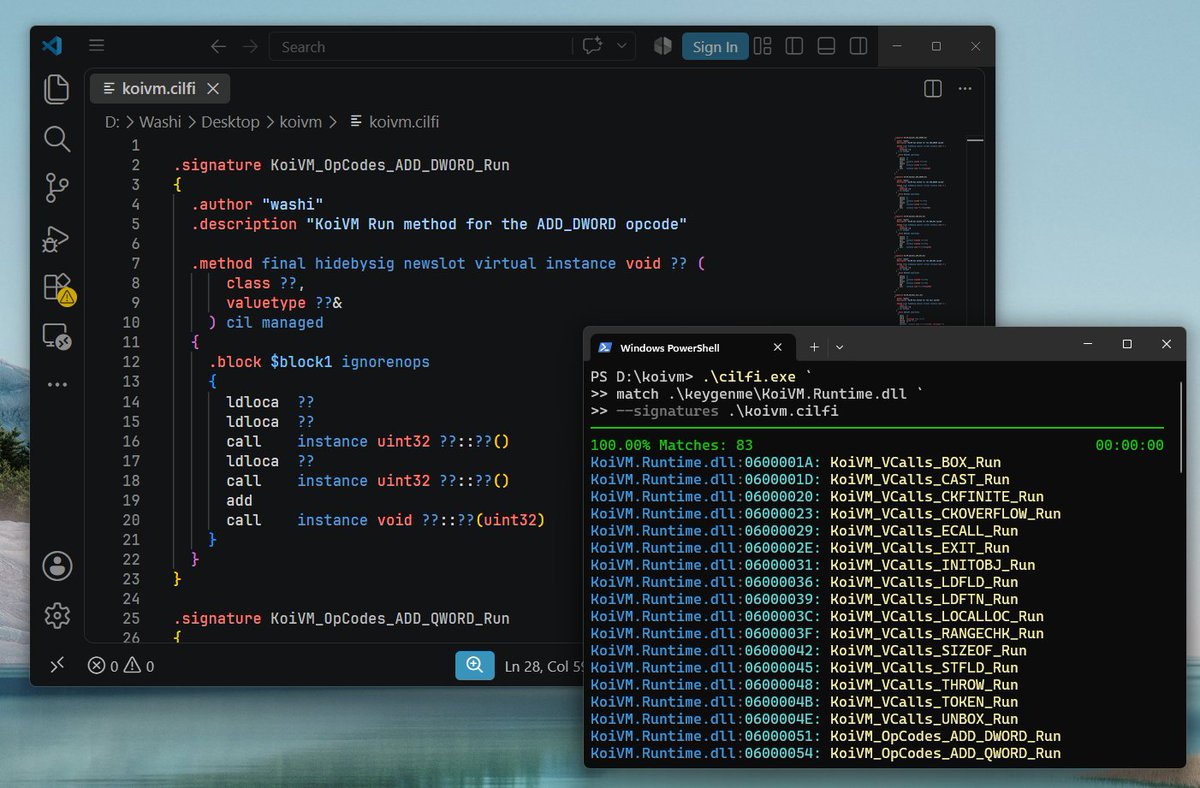The width and height of the screenshot is (1200, 788).
Task: Open the hamburger application menu
Action: pos(96,46)
